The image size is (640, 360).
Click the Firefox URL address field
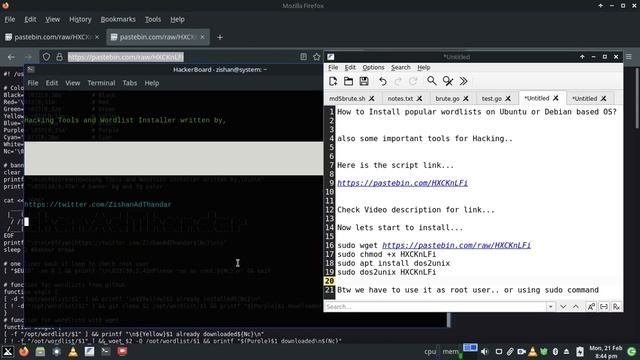click(x=182, y=57)
